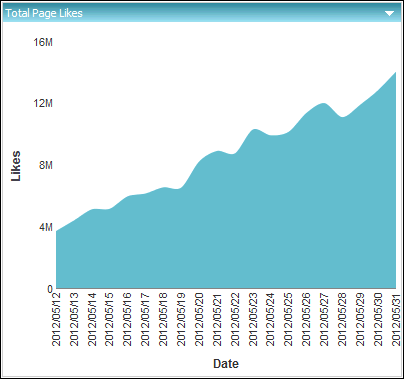Click the 16M y-axis label

(x=43, y=42)
